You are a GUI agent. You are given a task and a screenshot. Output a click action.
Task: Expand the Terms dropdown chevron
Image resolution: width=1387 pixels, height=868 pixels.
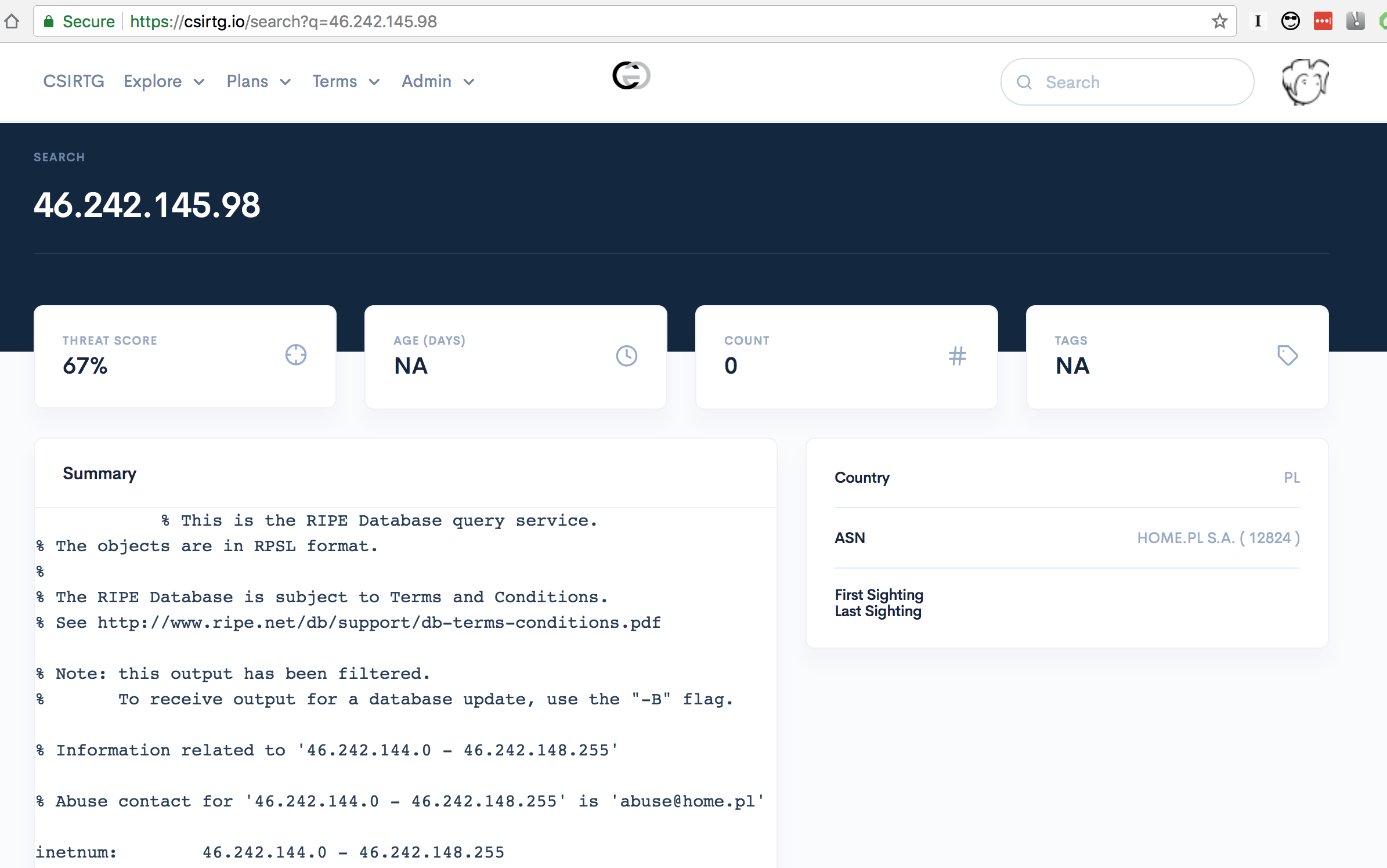pyautogui.click(x=374, y=82)
